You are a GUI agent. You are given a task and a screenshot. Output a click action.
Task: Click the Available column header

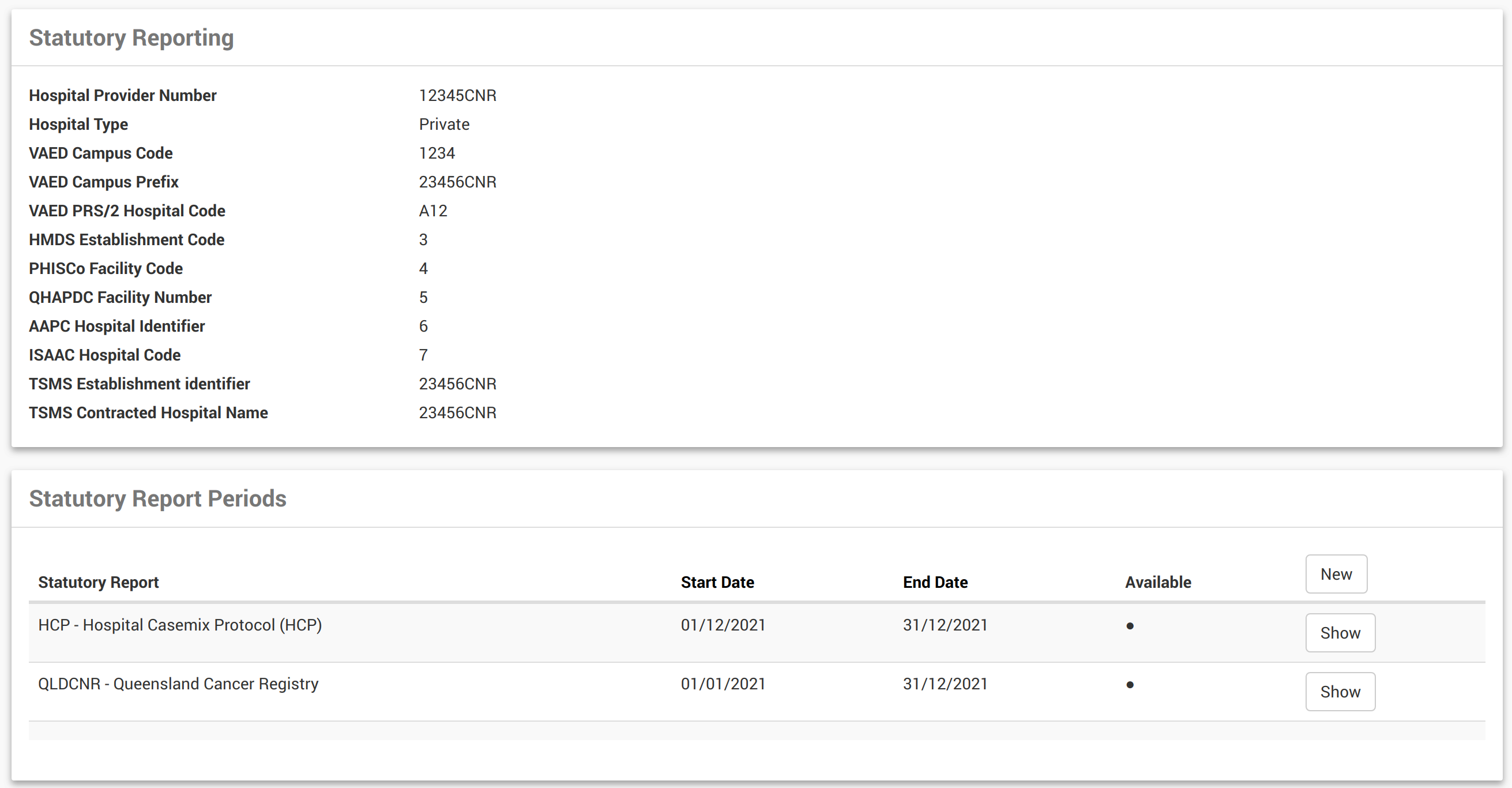[1157, 582]
